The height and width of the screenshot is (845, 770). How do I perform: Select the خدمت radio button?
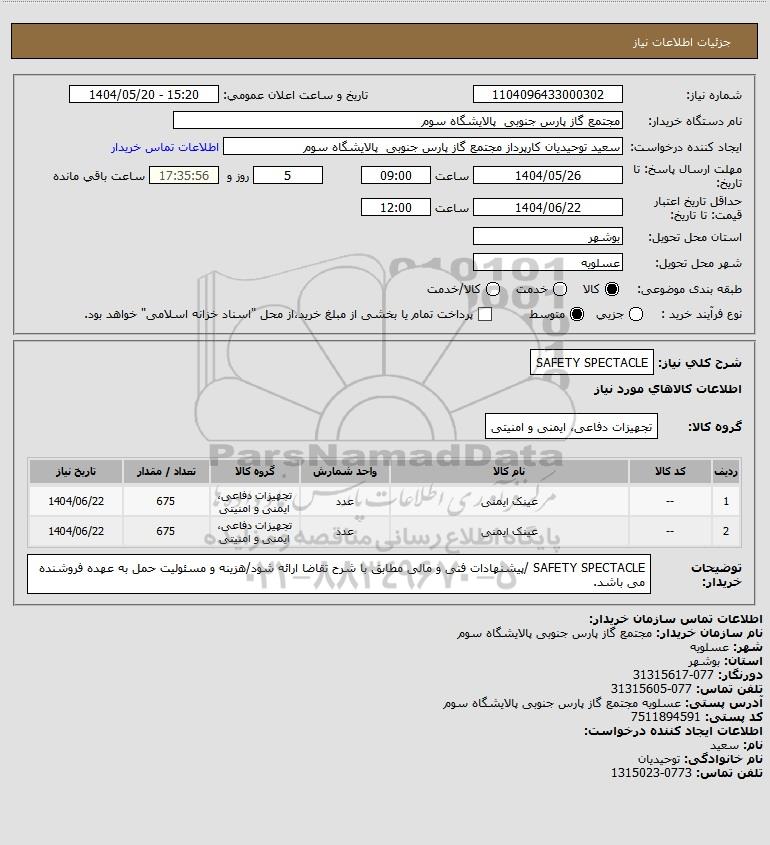(x=560, y=289)
